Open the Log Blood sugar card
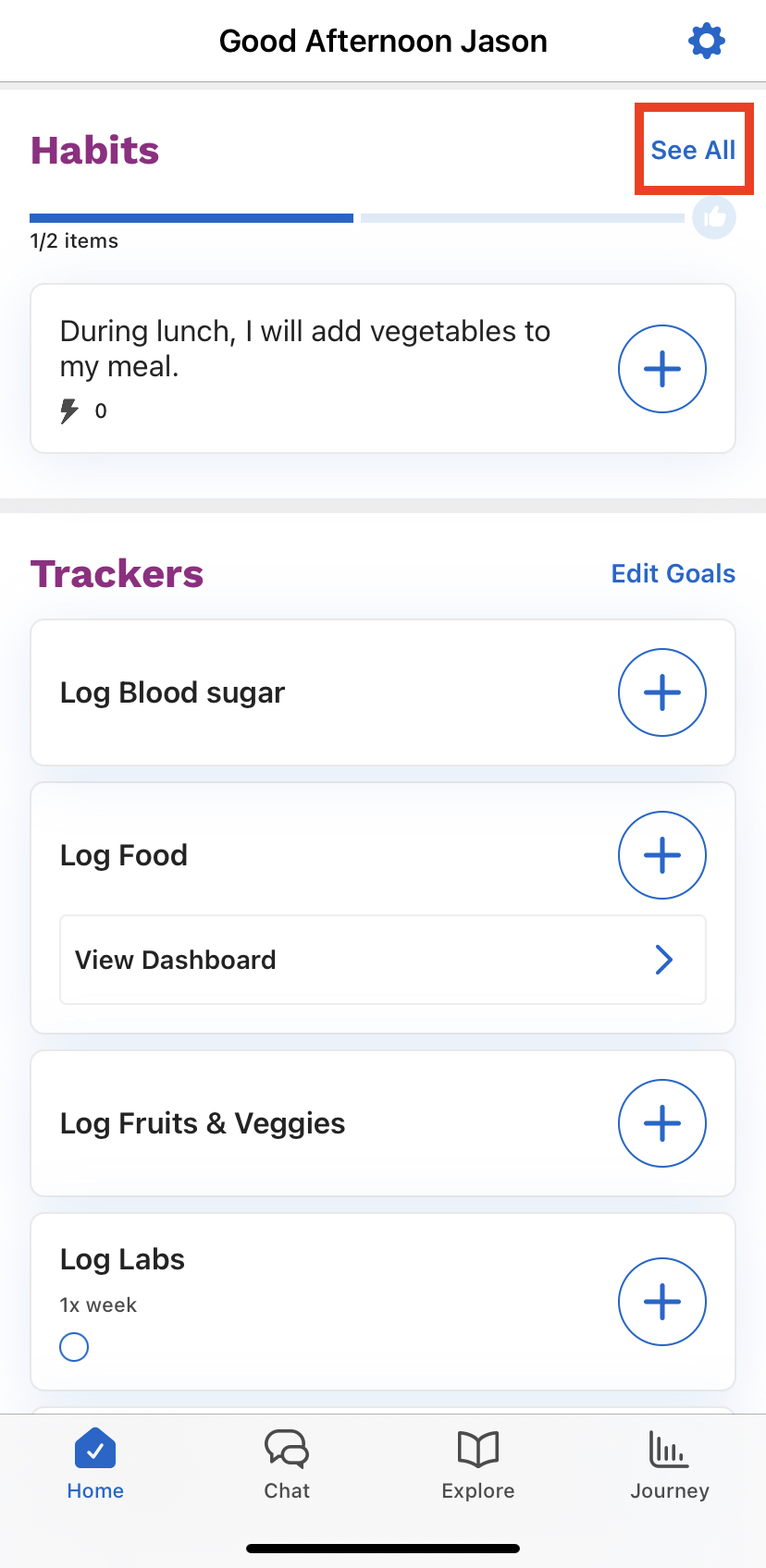 click(383, 692)
